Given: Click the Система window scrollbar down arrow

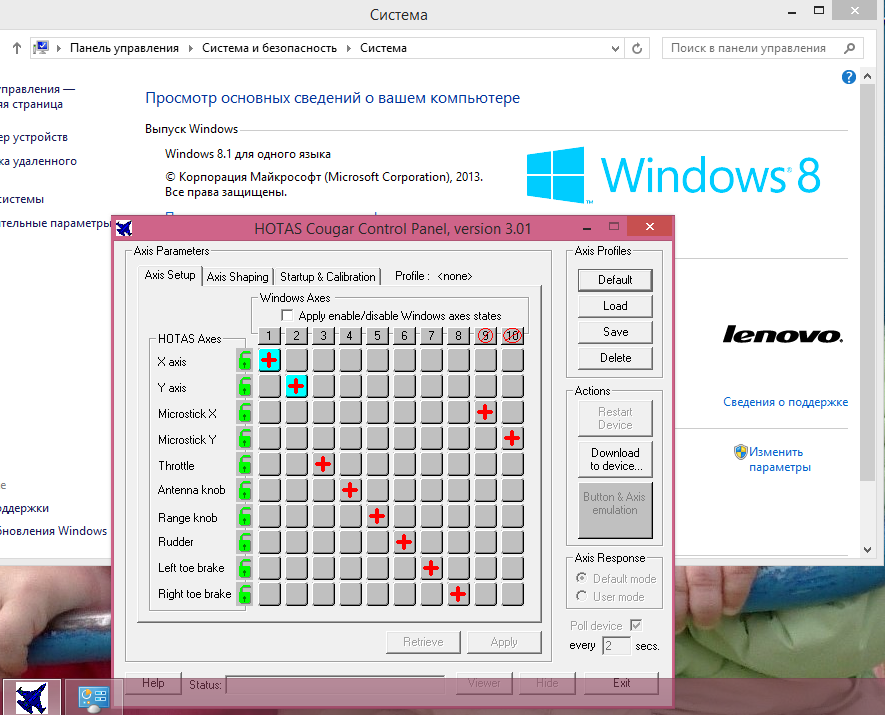Looking at the screenshot, I should tap(868, 550).
